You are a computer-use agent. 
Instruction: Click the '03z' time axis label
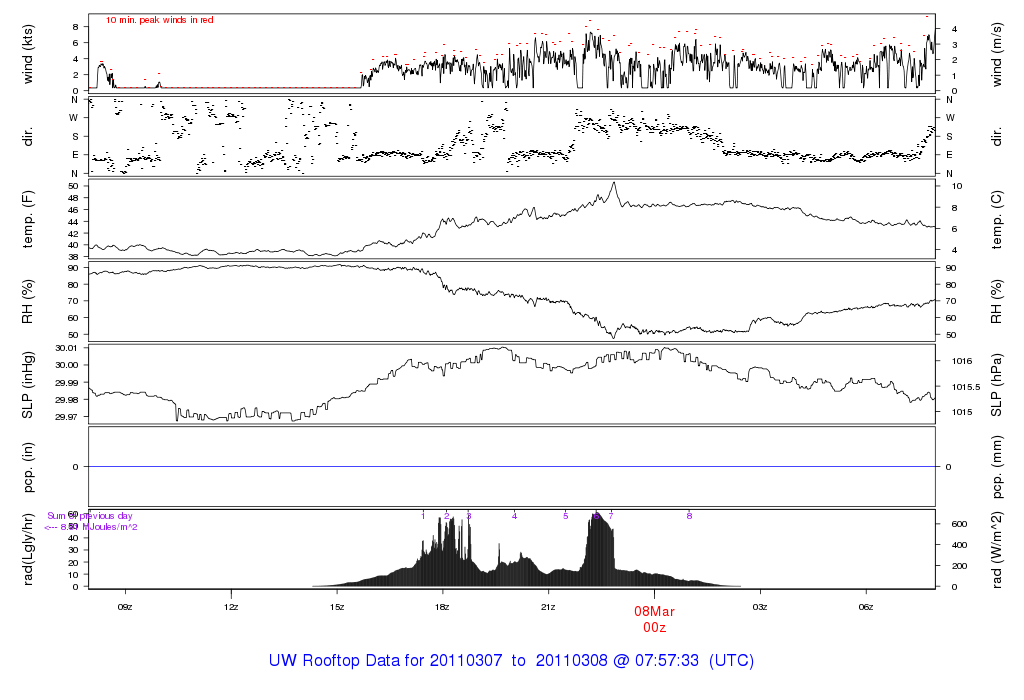pyautogui.click(x=760, y=606)
